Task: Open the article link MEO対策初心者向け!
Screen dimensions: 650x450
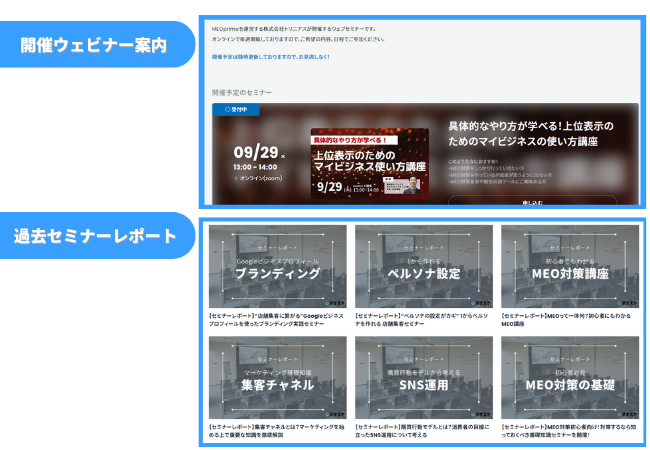Action: tap(569, 431)
